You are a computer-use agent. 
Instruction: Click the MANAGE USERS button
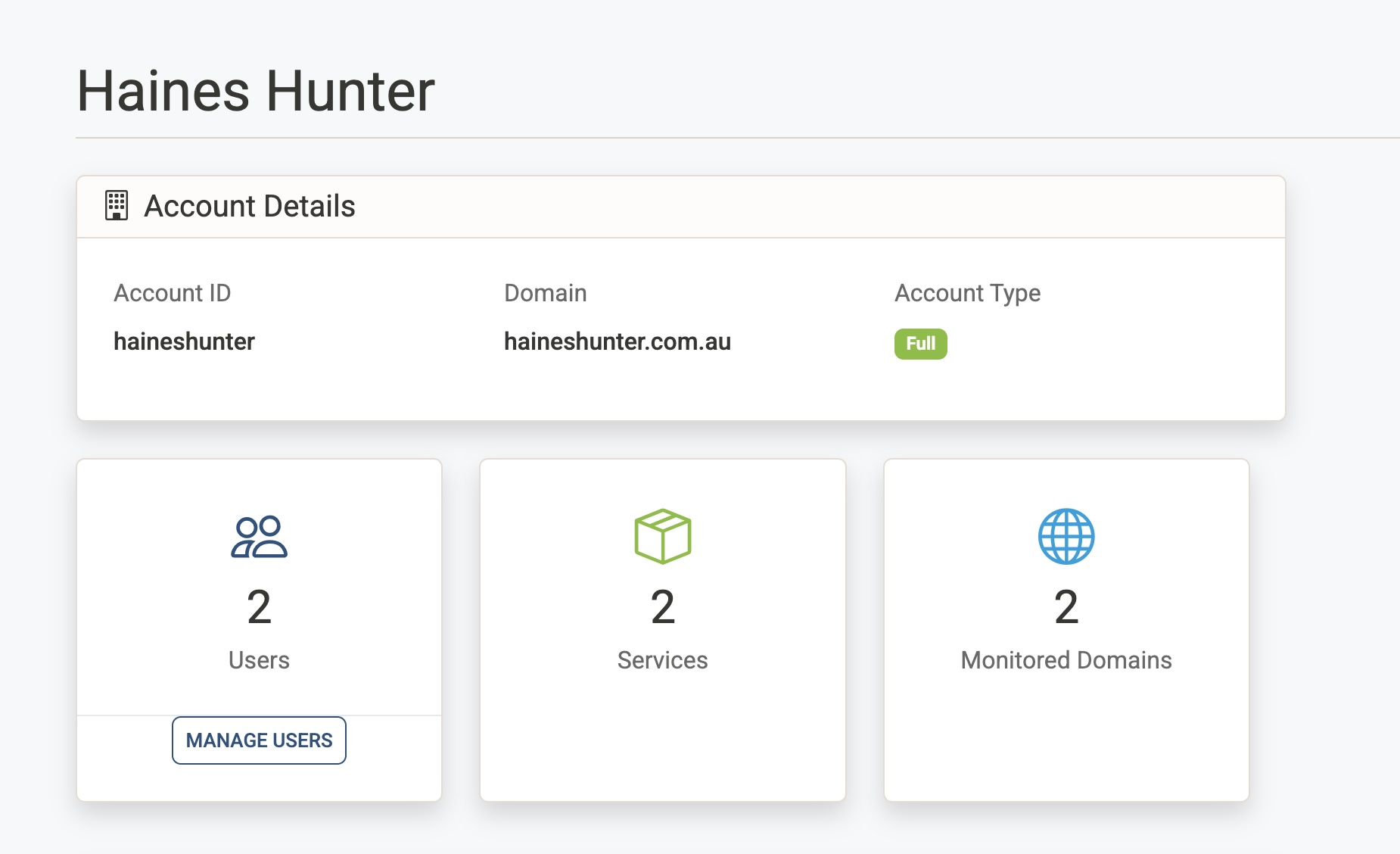[258, 740]
